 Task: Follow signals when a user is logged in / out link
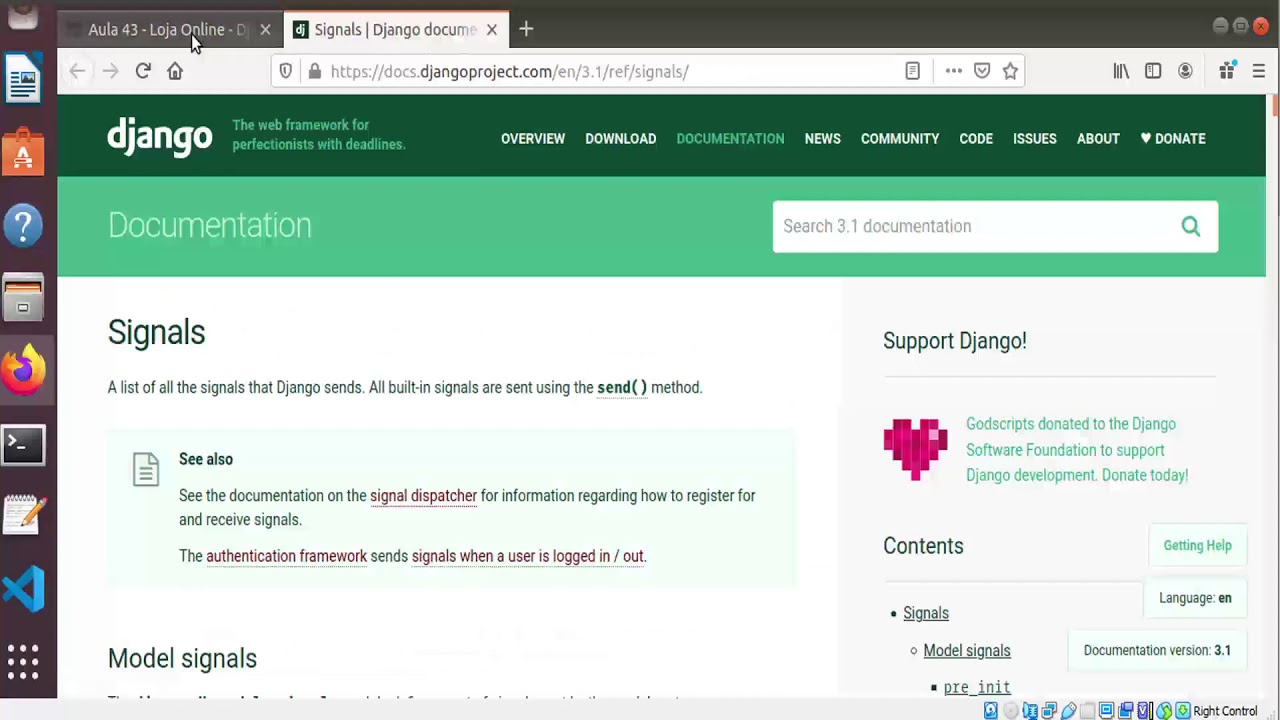click(x=527, y=556)
